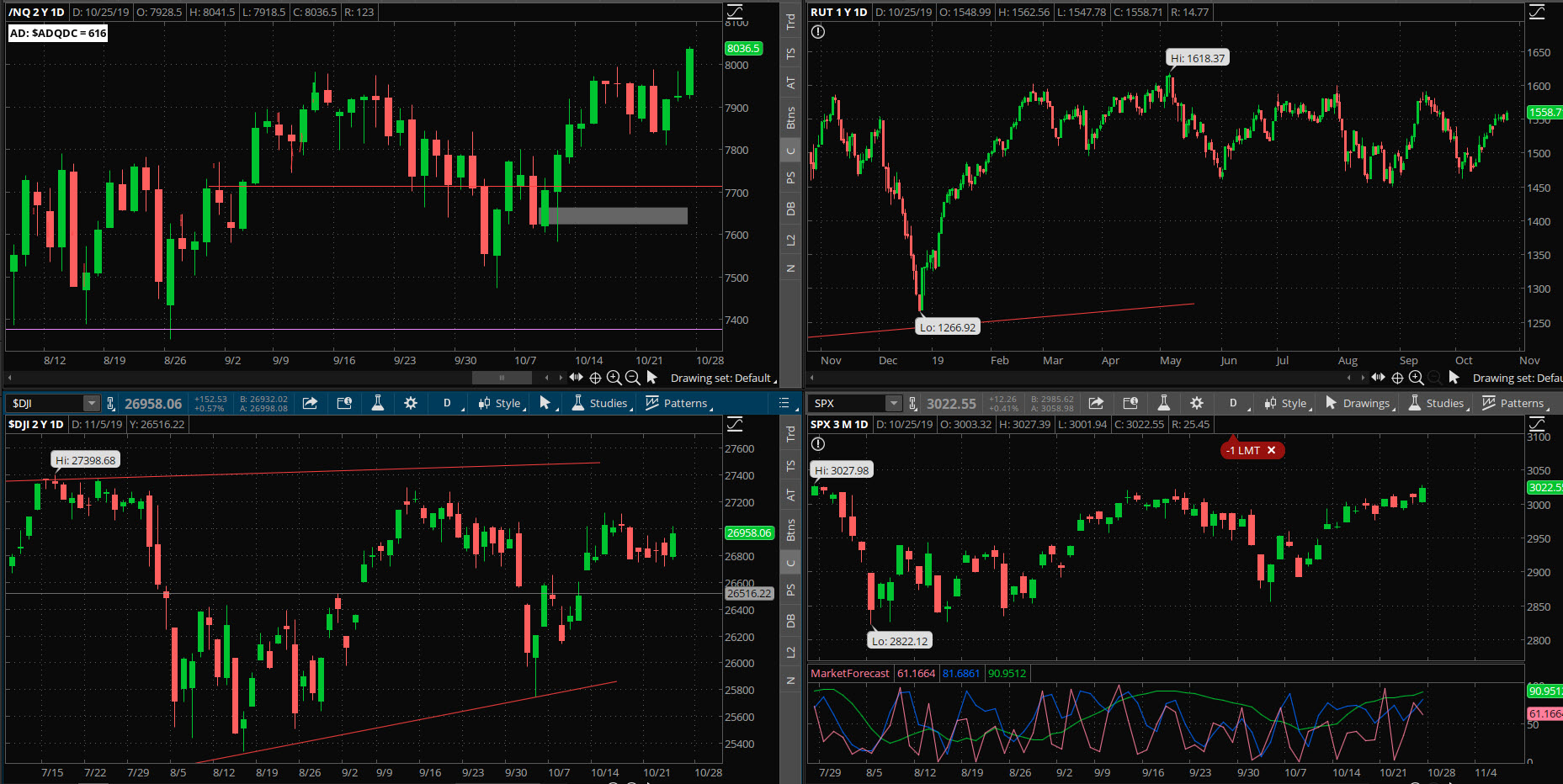1563x784 pixels.
Task: Click the Lo: 2822.12 label on SPX chart
Action: tap(900, 641)
